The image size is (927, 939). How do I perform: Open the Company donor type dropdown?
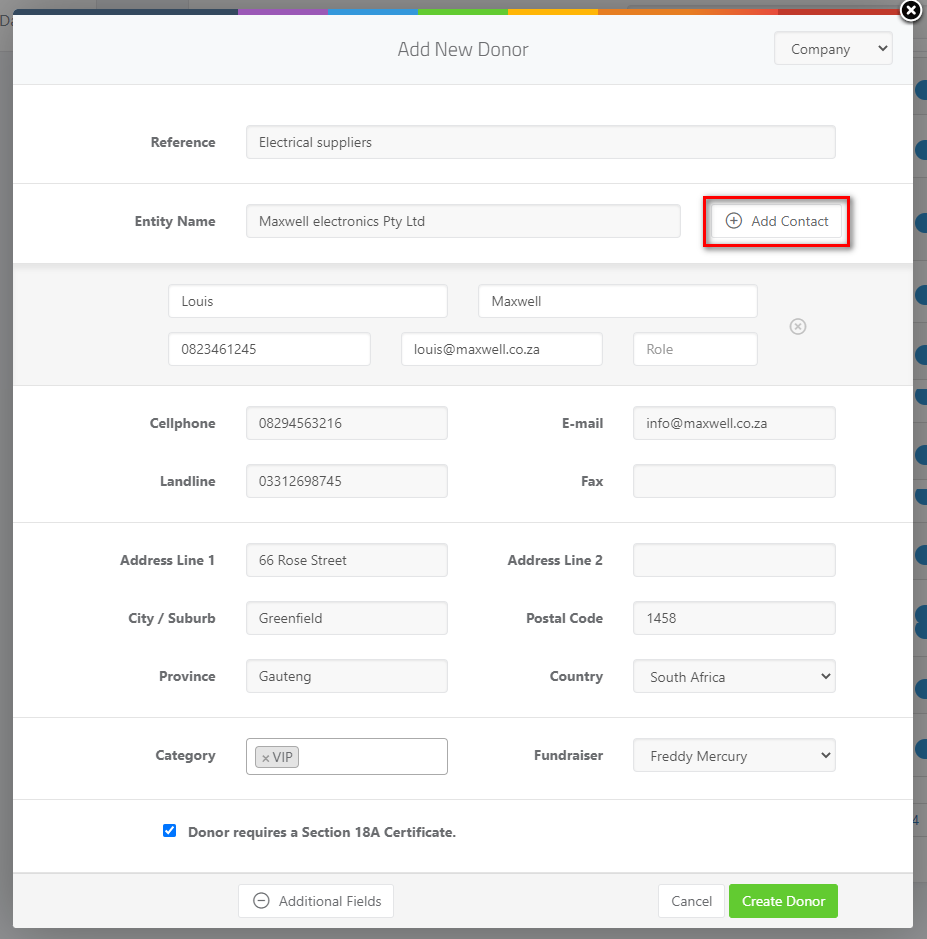pos(833,49)
